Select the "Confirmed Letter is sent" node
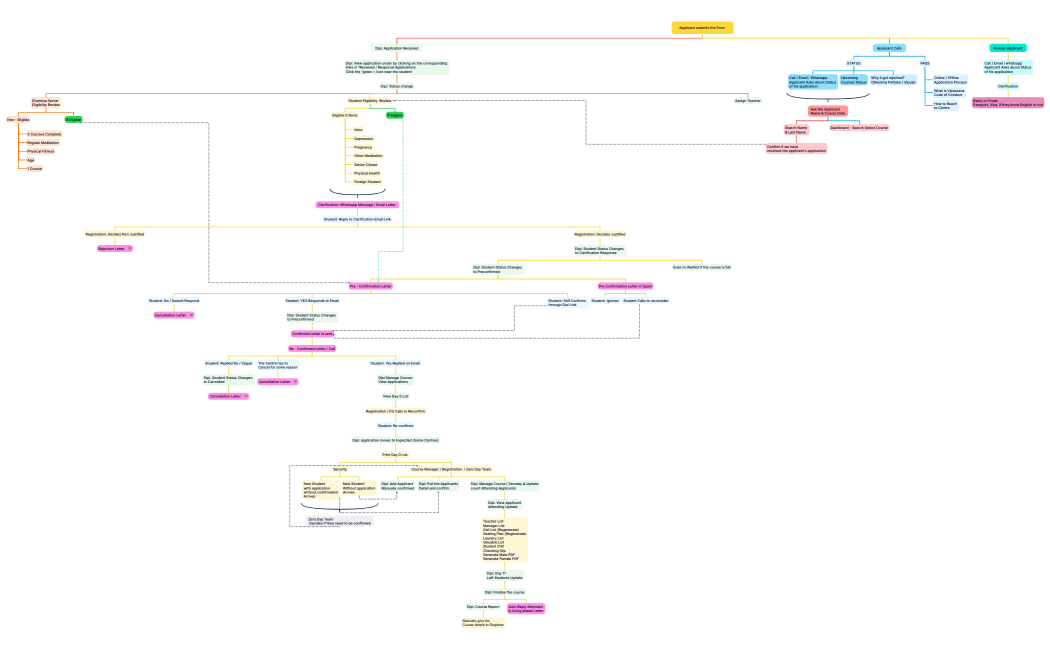Viewport: 1050px width, 650px height. pyautogui.click(x=312, y=333)
